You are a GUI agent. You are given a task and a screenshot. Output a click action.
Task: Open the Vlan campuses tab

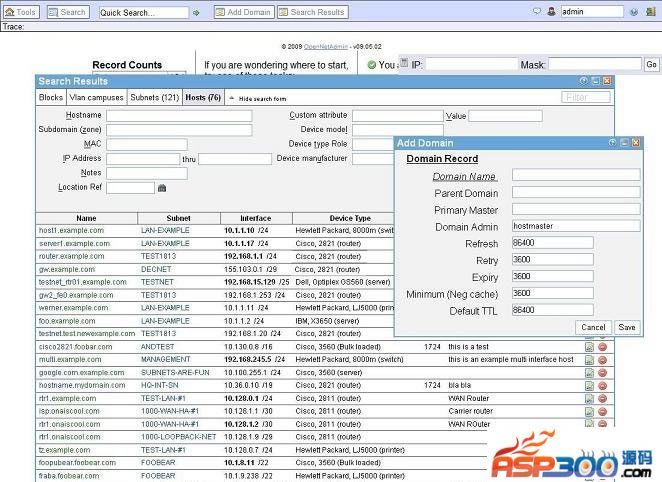(97, 98)
